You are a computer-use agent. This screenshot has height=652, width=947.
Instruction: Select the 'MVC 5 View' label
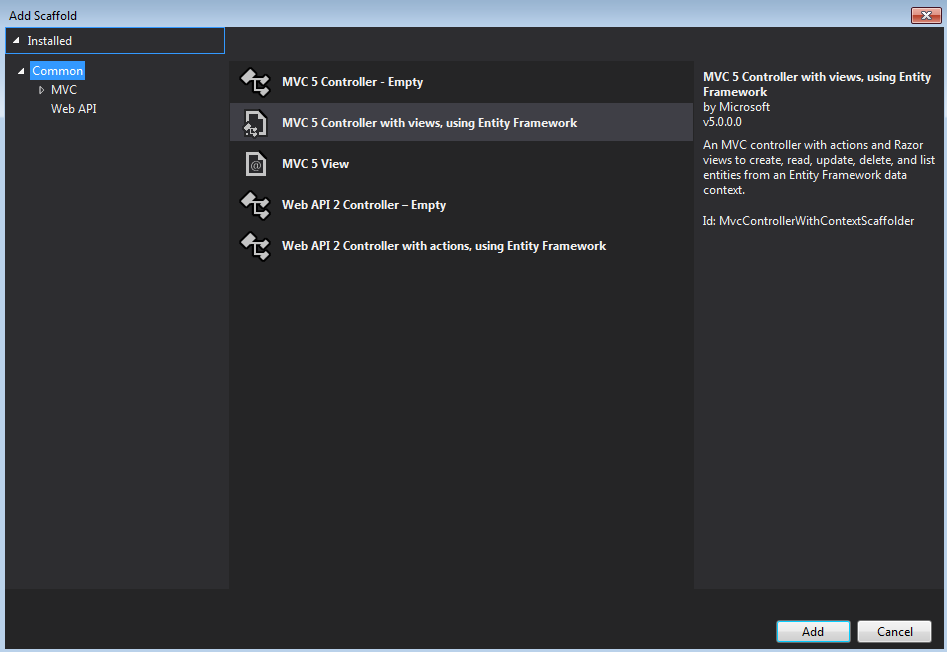pos(315,164)
